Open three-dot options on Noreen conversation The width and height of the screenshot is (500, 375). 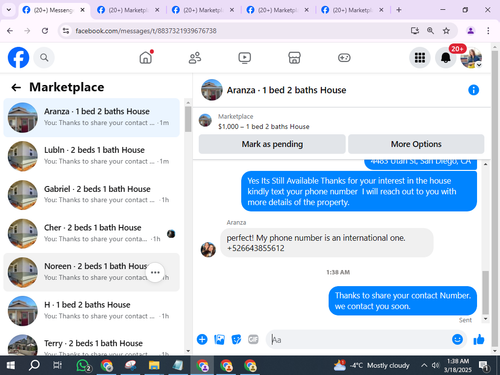point(155,272)
